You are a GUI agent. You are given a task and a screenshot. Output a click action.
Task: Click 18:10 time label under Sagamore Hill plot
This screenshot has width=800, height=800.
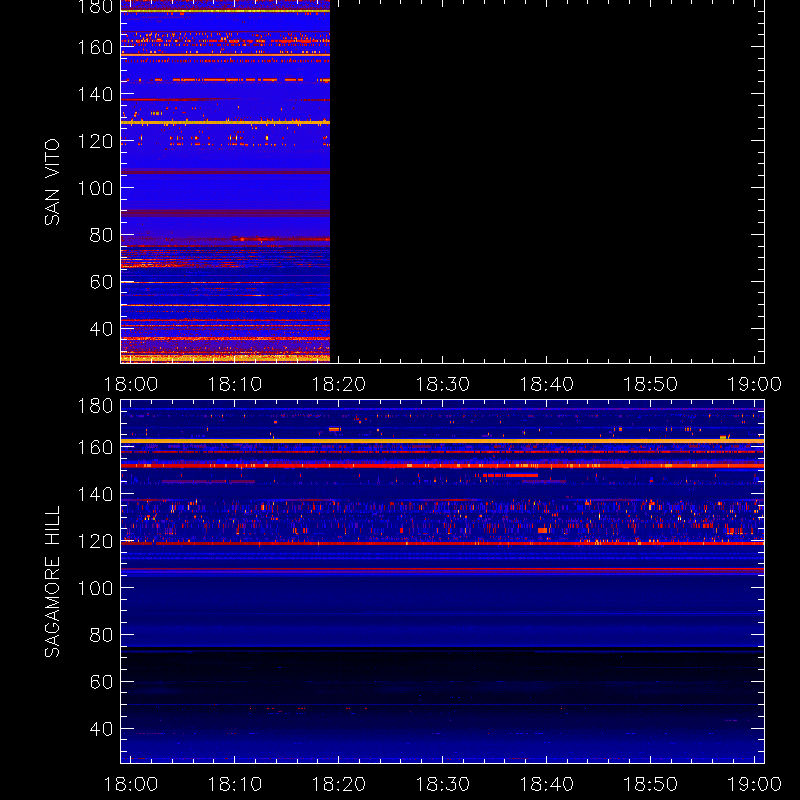pyautogui.click(x=235, y=784)
